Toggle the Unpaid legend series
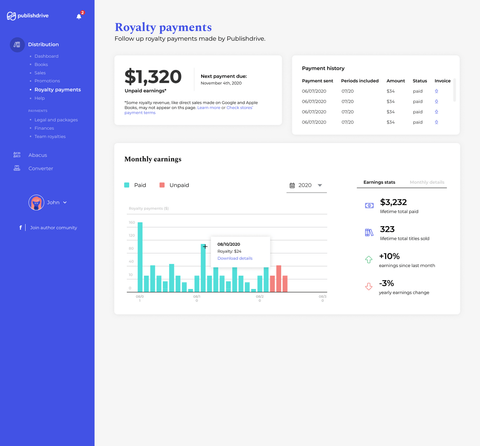The height and width of the screenshot is (446, 480). click(x=174, y=185)
